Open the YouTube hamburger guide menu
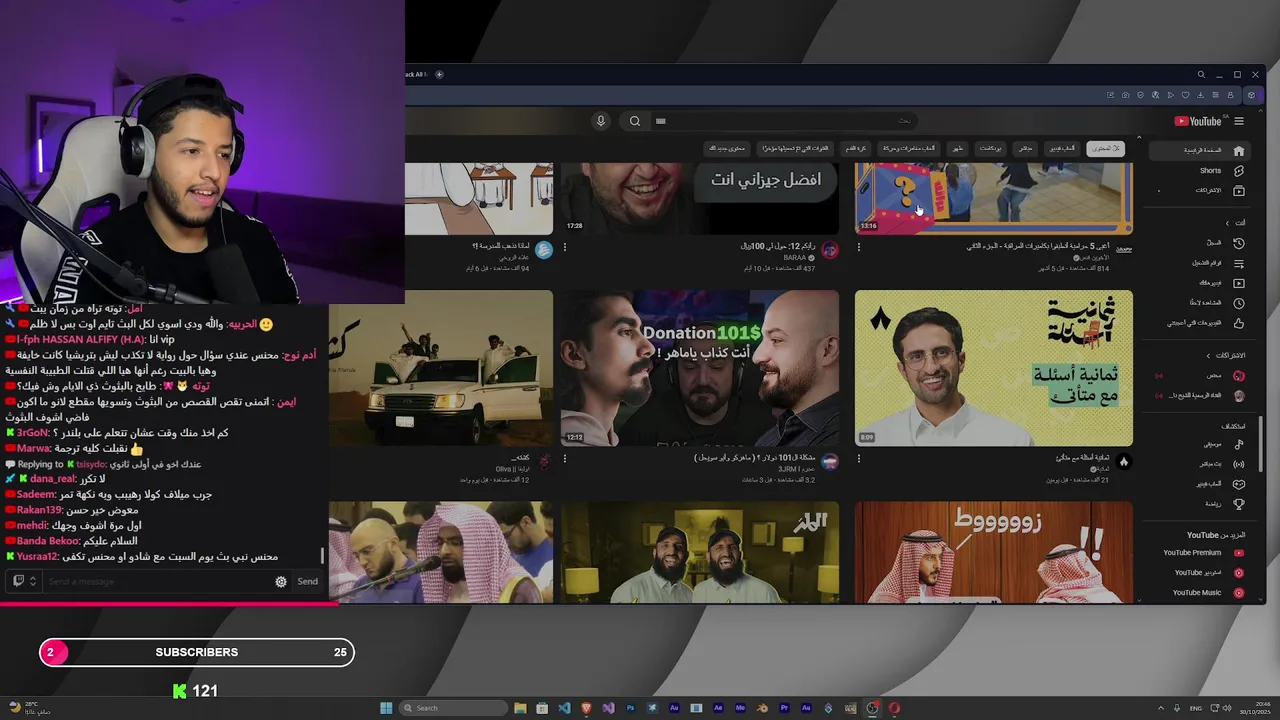The width and height of the screenshot is (1280, 720). [1239, 121]
